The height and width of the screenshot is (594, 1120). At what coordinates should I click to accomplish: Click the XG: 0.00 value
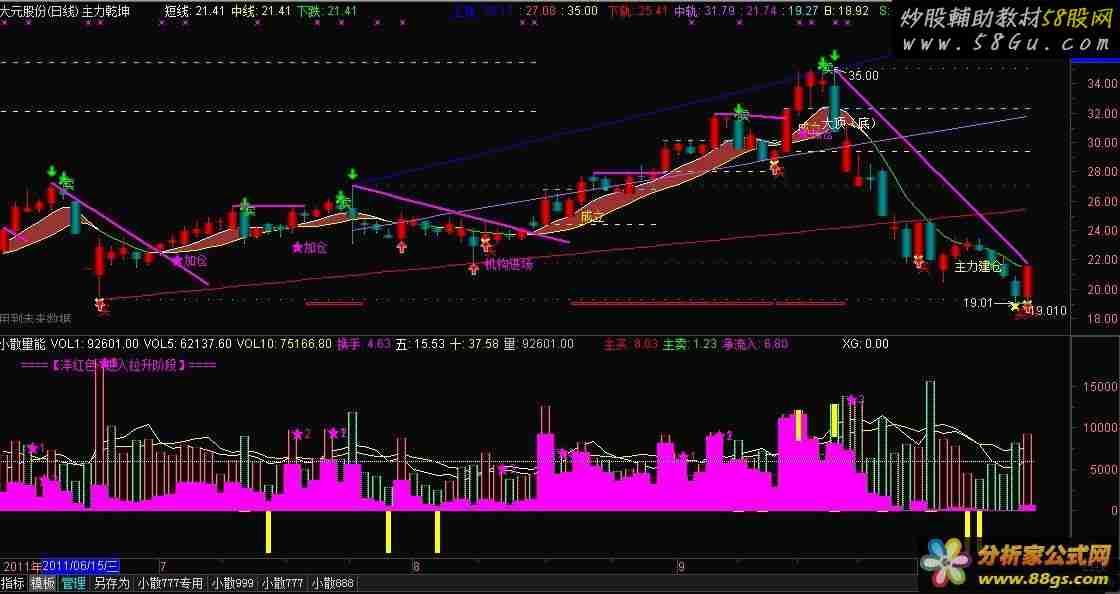tap(866, 344)
